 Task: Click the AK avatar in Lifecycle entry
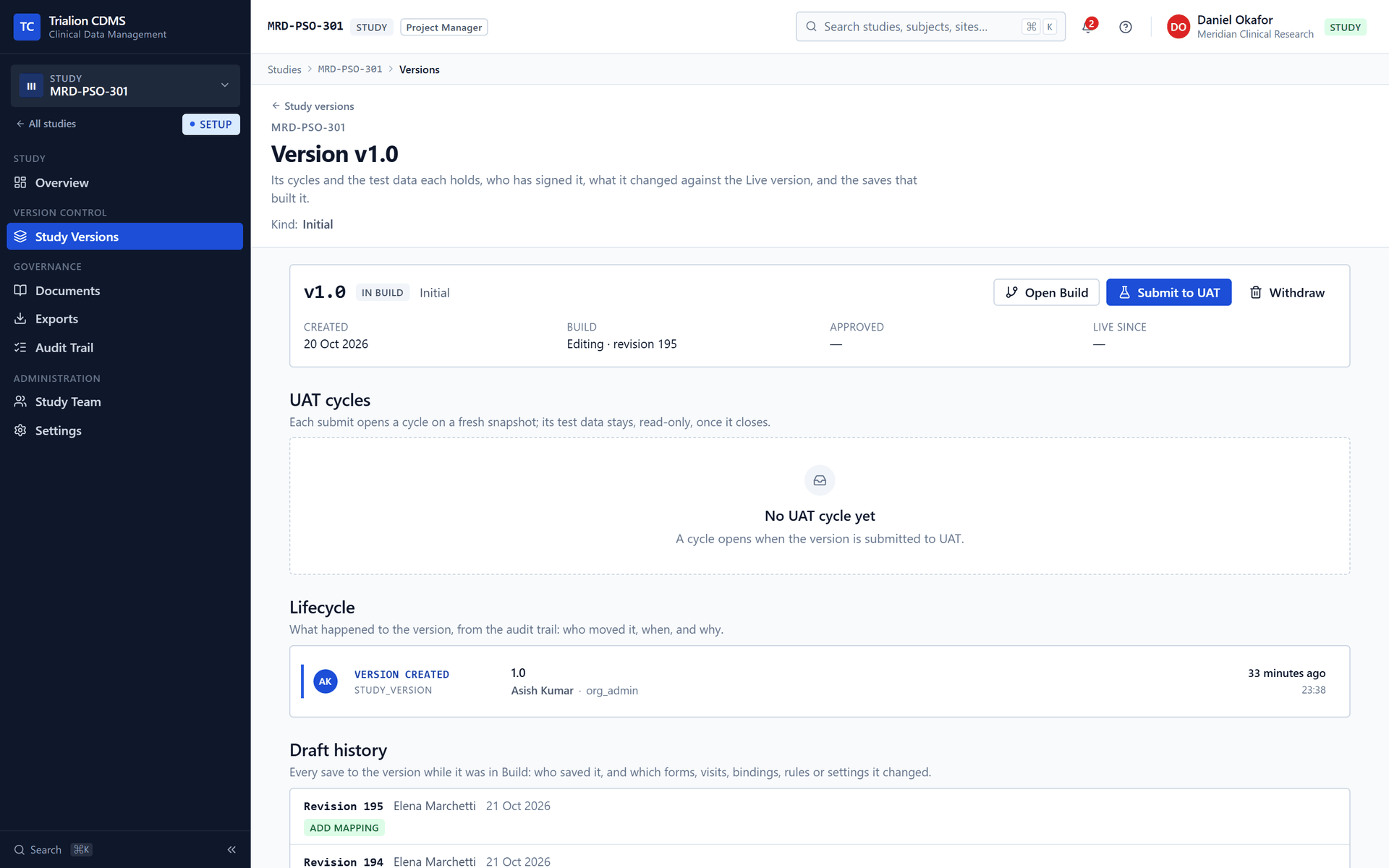[x=326, y=681]
